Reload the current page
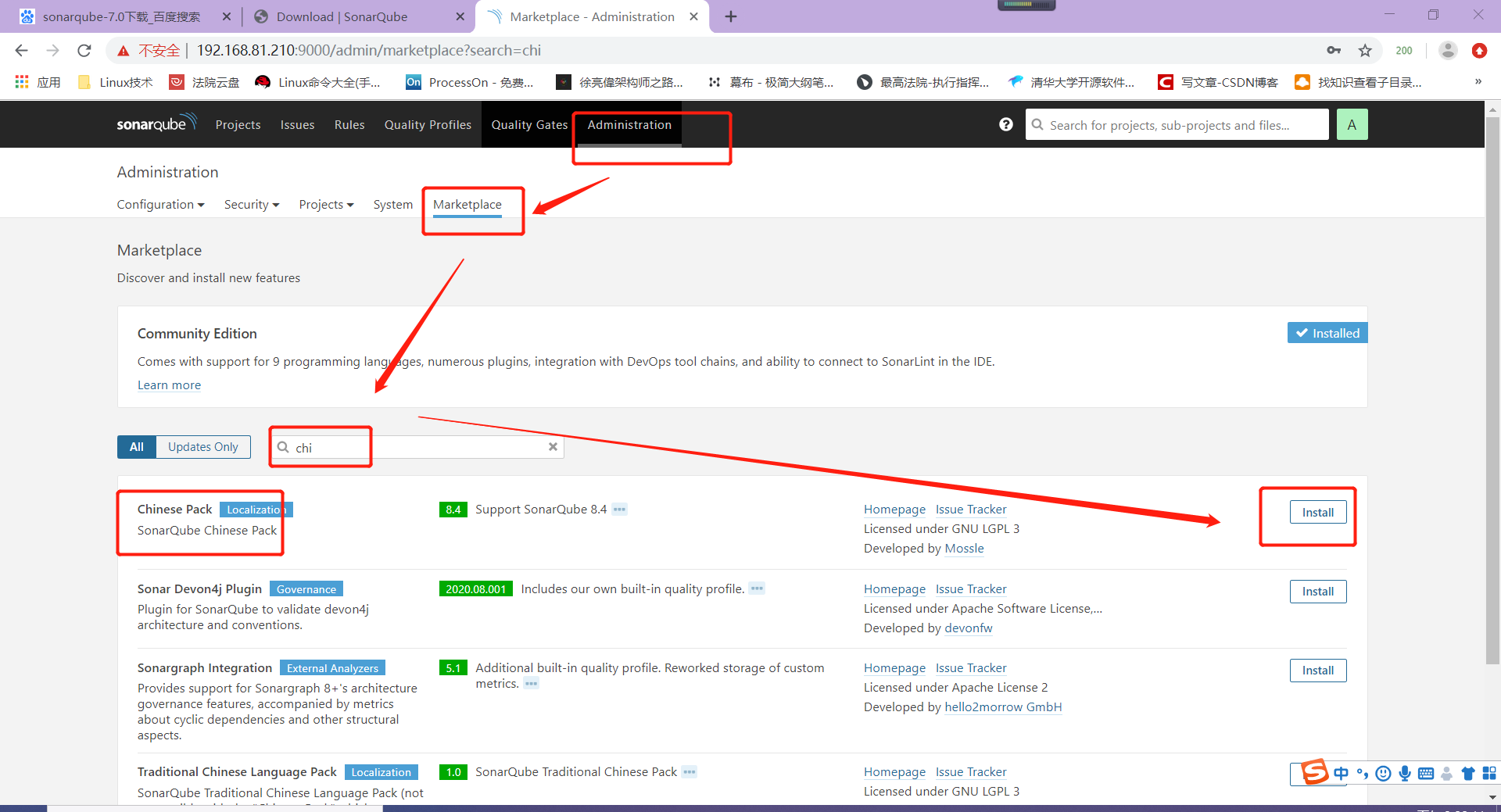1501x812 pixels. tap(84, 51)
